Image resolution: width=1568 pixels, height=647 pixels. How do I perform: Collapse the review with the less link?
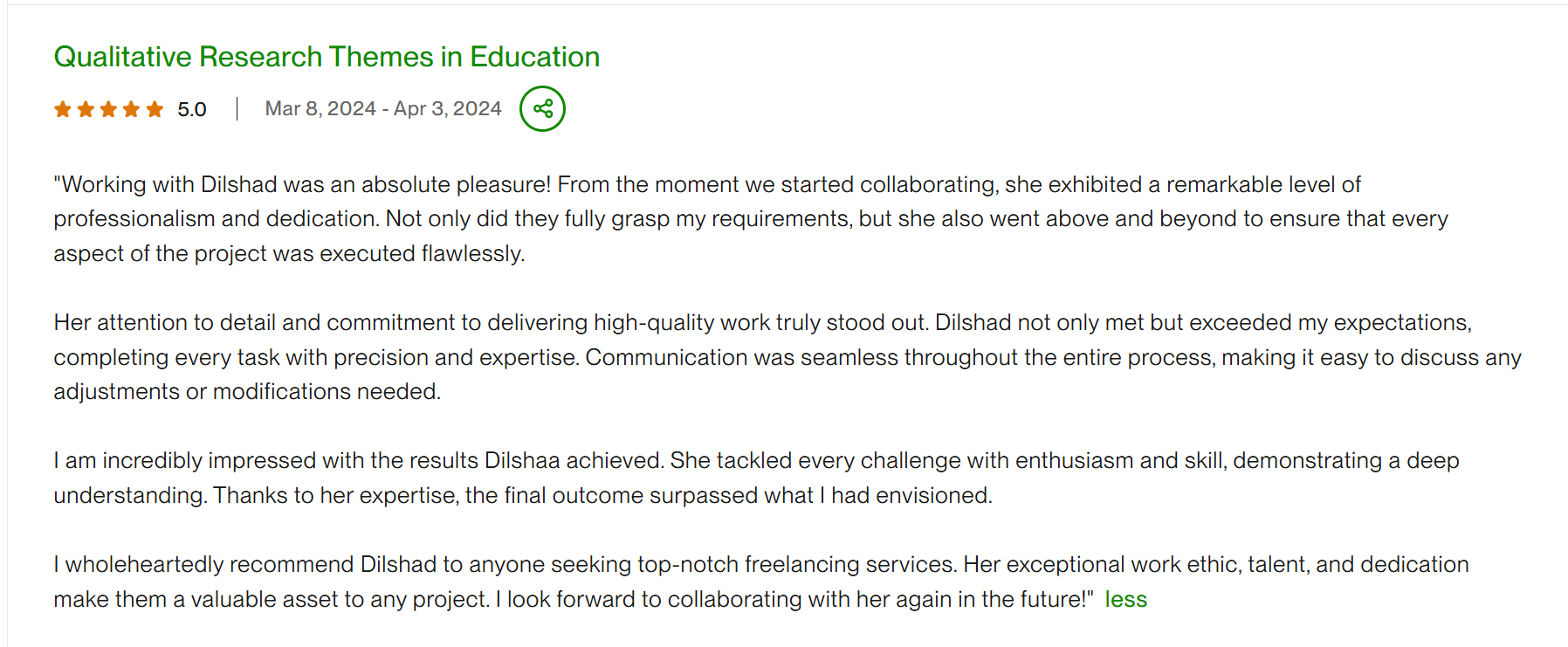[x=1125, y=600]
